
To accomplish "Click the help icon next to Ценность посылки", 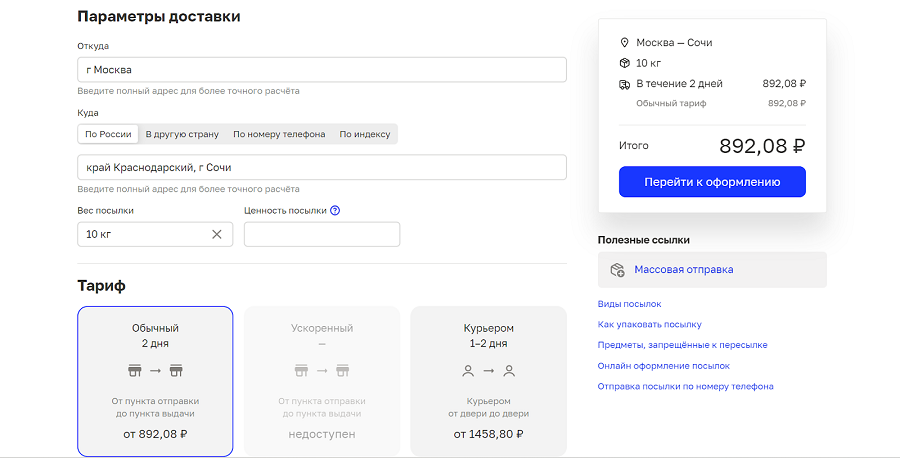I will pyautogui.click(x=335, y=211).
